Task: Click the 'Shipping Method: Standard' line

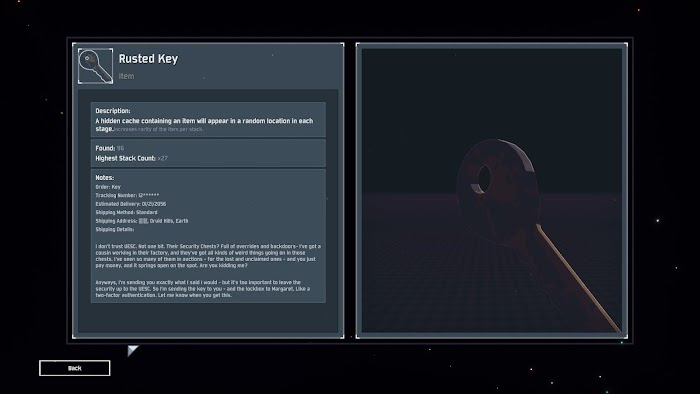Action: (x=126, y=212)
